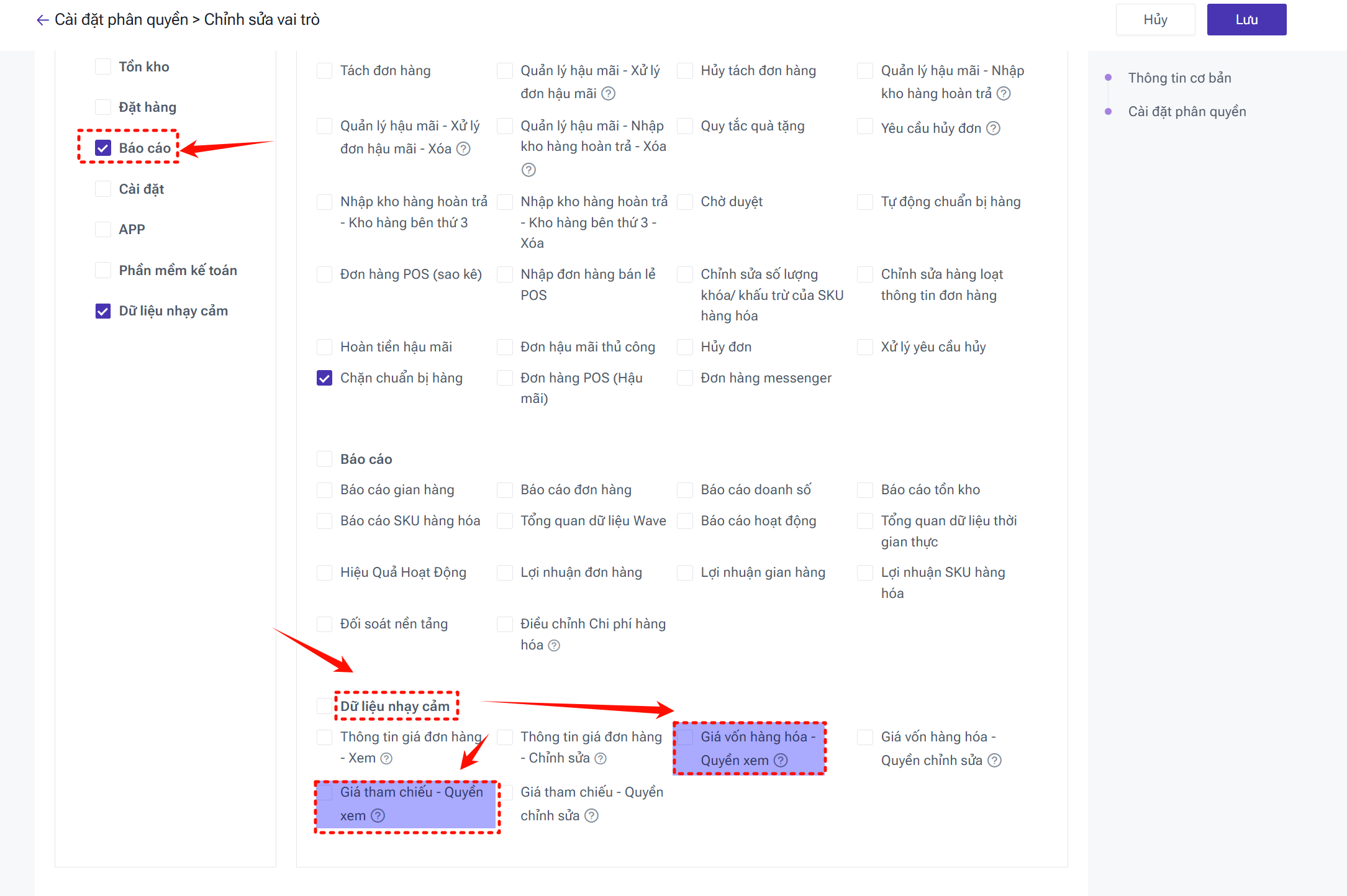Viewport: 1347px width, 896px height.
Task: Click help icon next to Thông tin giá đơn hàng - Chỉnh sửa
Action: coord(601,758)
